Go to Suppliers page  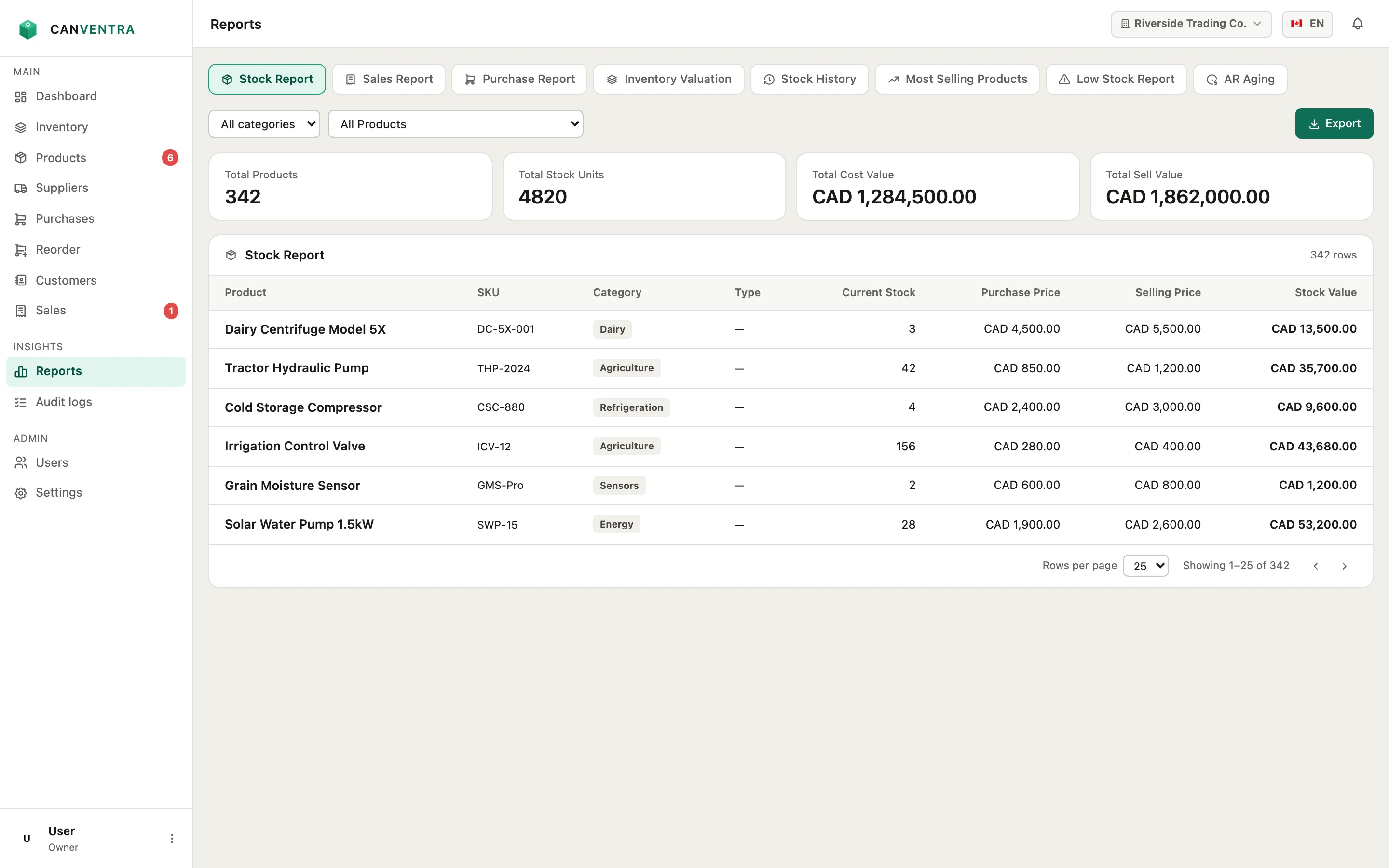tap(96, 188)
